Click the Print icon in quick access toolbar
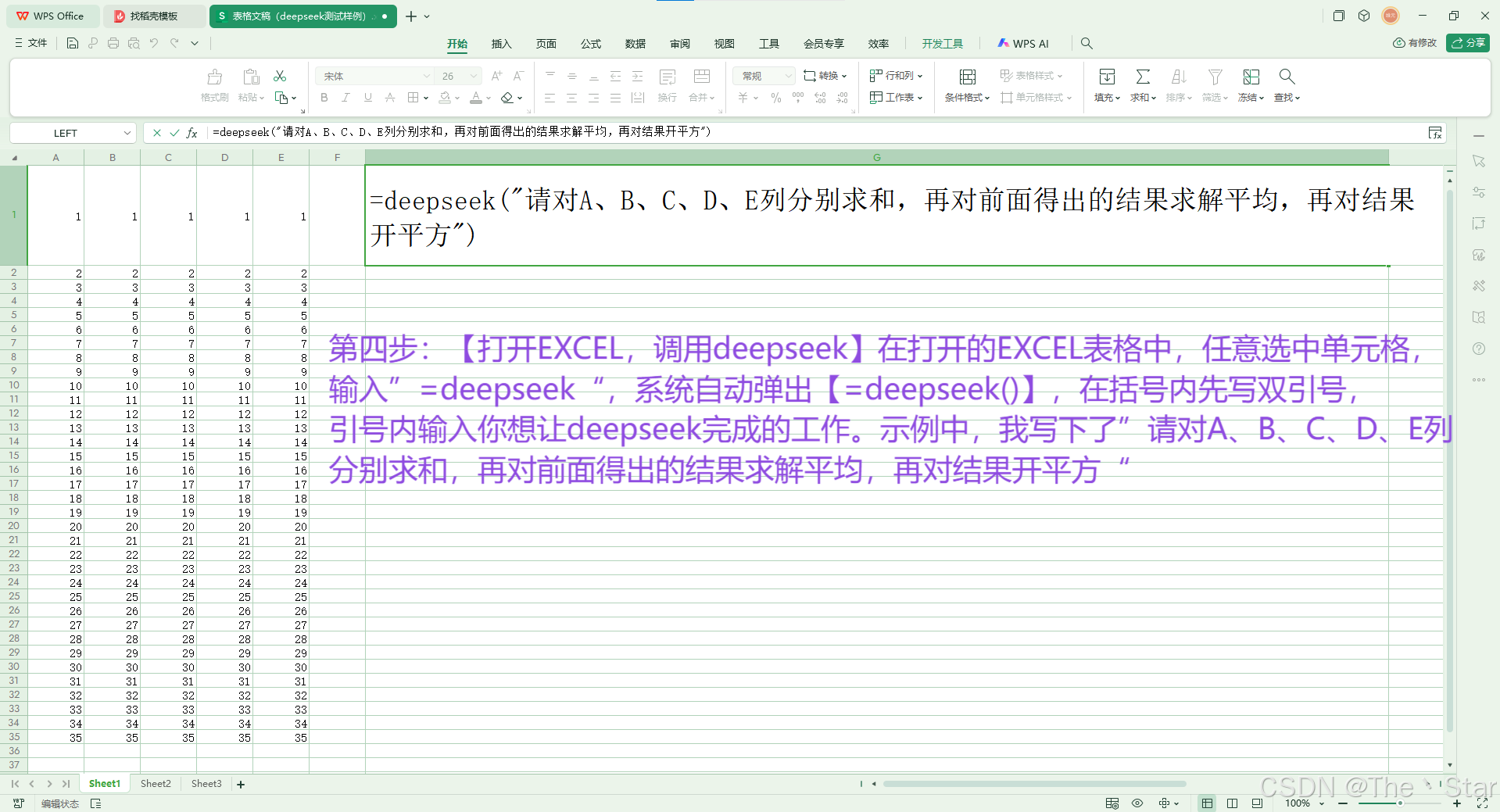 (x=113, y=44)
